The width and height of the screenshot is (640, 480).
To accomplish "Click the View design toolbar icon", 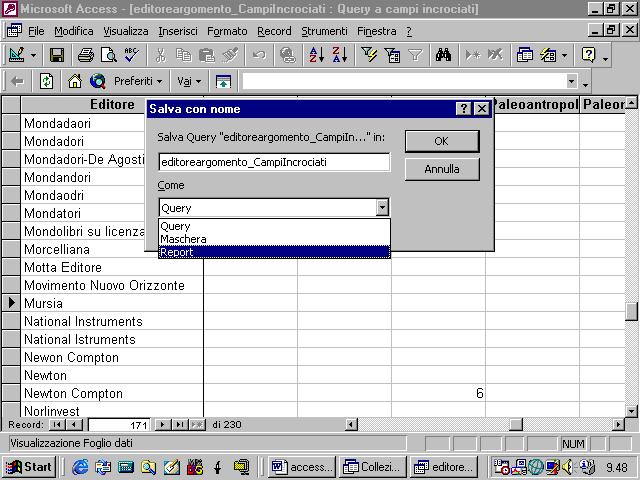I will tap(16, 55).
